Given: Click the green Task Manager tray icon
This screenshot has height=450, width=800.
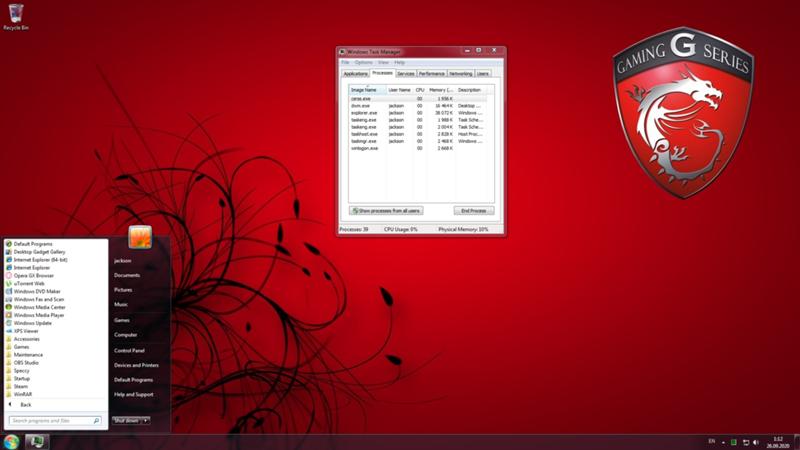Looking at the screenshot, I should click(x=734, y=442).
